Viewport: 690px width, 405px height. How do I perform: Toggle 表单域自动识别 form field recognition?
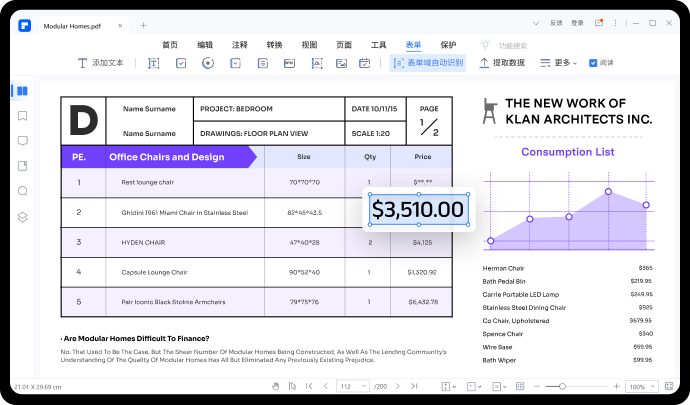(x=427, y=63)
